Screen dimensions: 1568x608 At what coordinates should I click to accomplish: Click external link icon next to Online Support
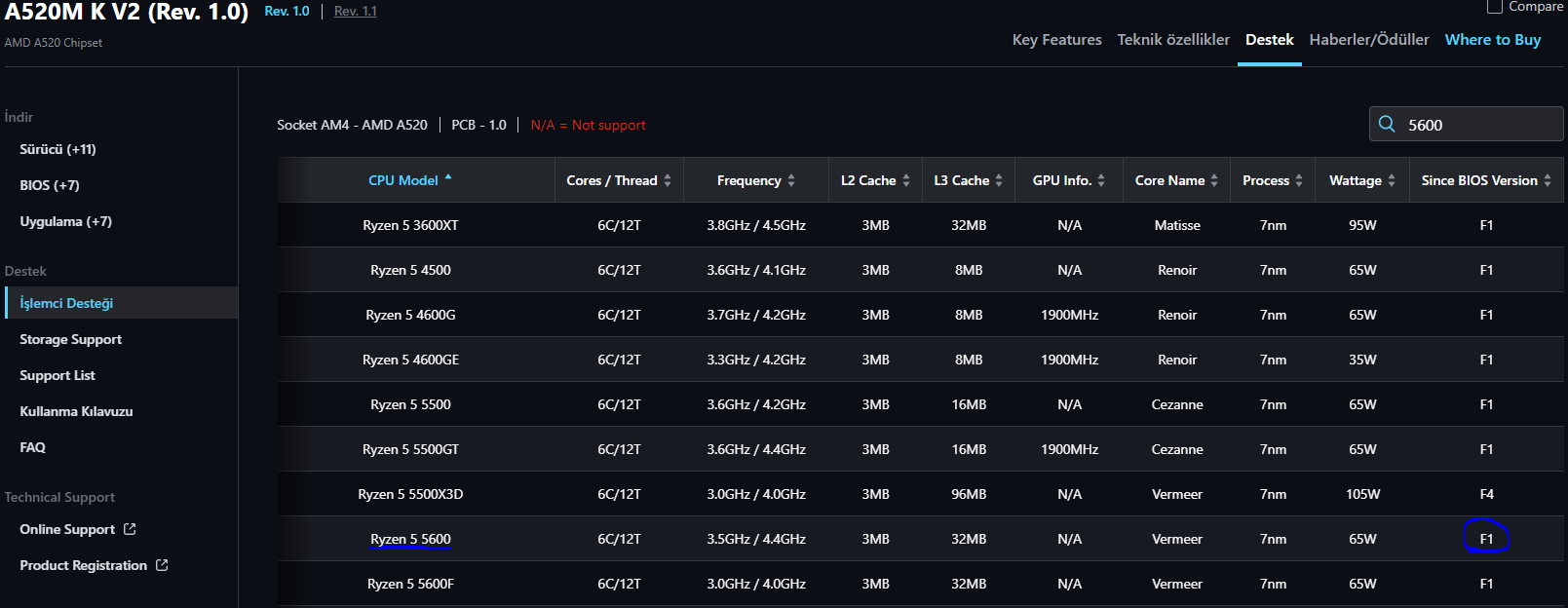(x=130, y=529)
